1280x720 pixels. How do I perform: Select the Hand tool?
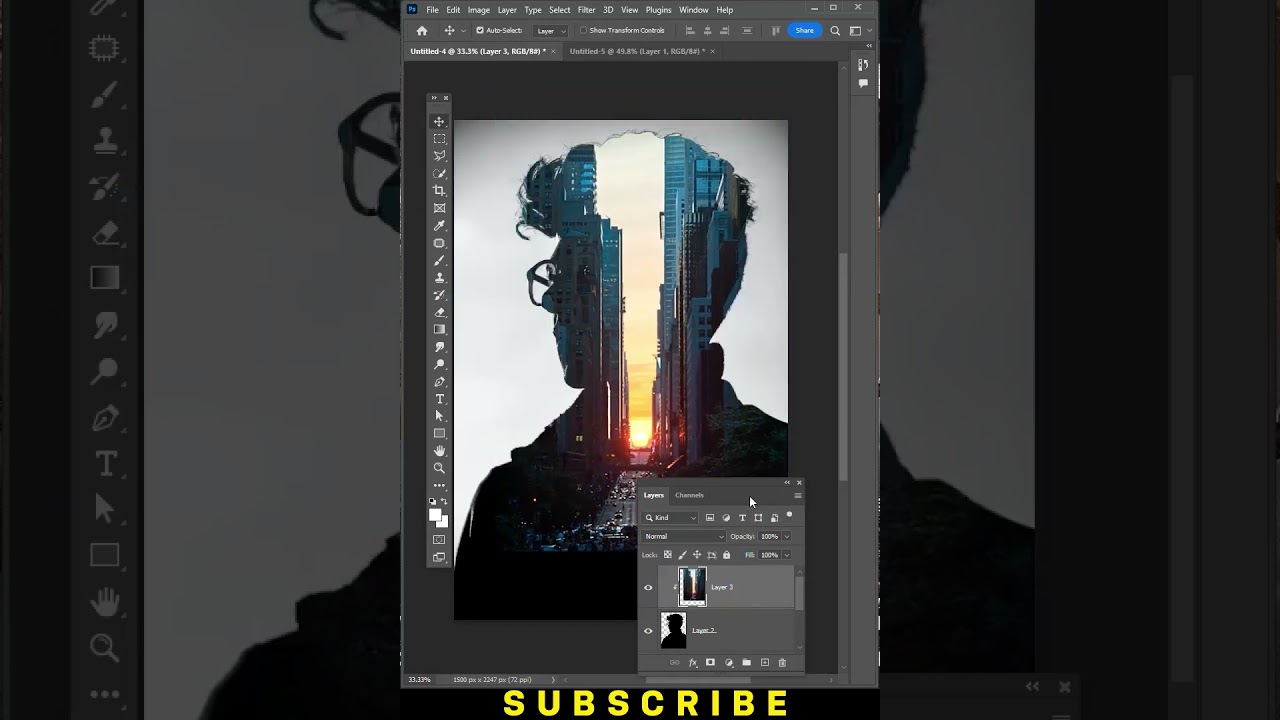pyautogui.click(x=439, y=451)
